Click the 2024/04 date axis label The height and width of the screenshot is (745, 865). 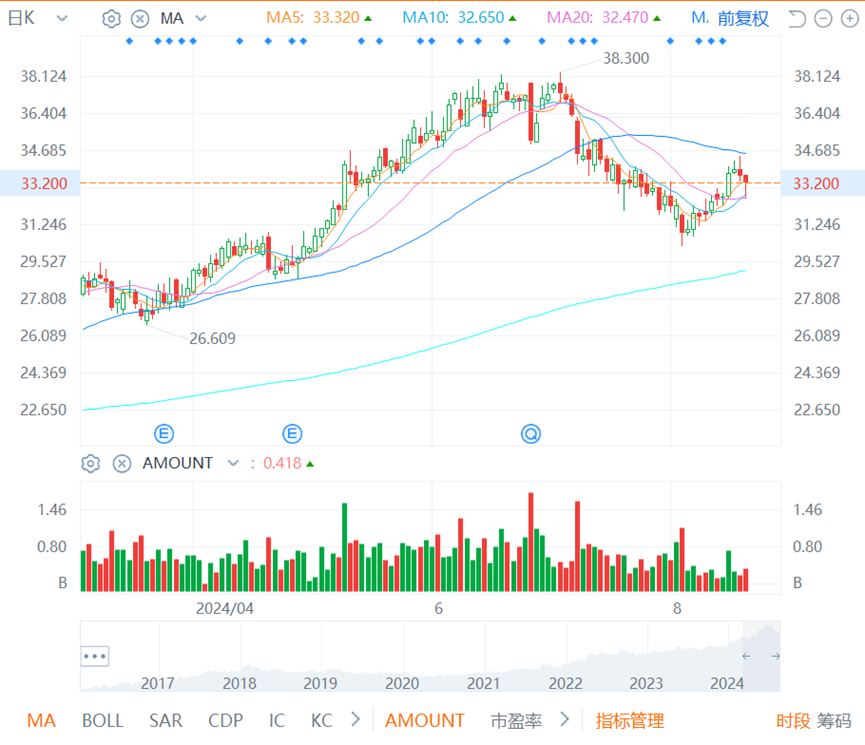pyautogui.click(x=225, y=608)
